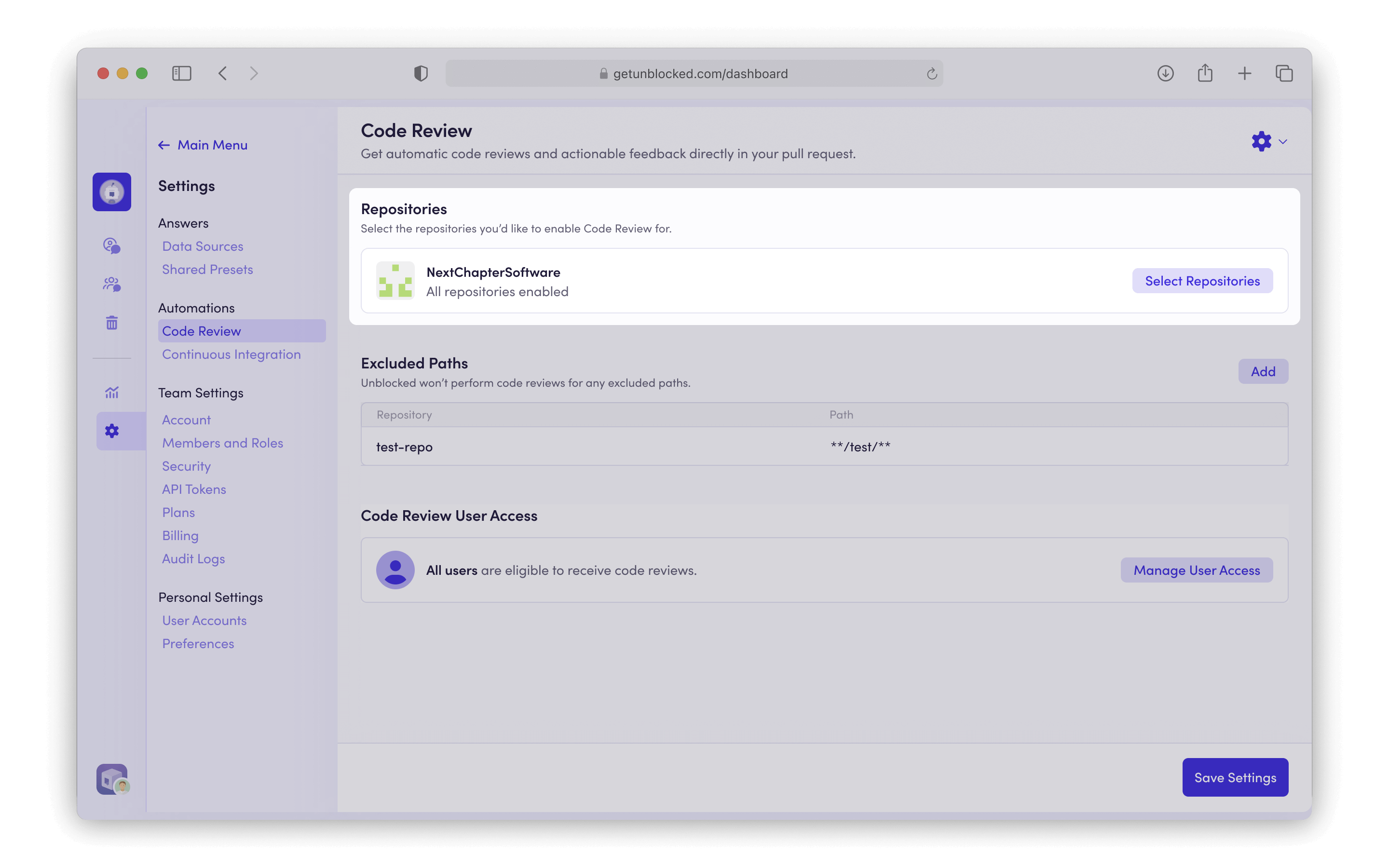Screen dimensions: 1389x868
Task: Click Save Settings
Action: point(1235,777)
